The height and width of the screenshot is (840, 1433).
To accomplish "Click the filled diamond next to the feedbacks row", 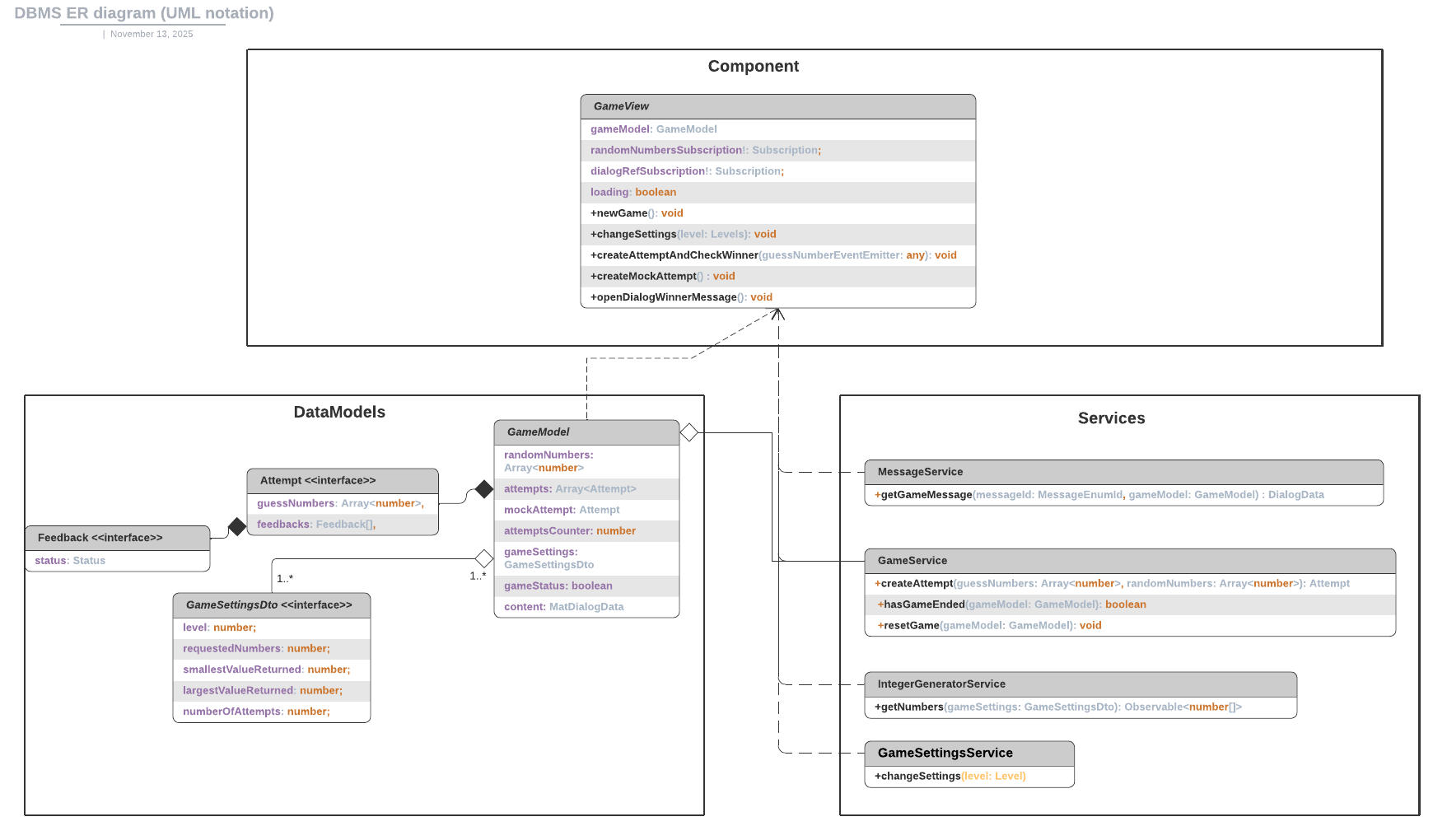I will (237, 526).
